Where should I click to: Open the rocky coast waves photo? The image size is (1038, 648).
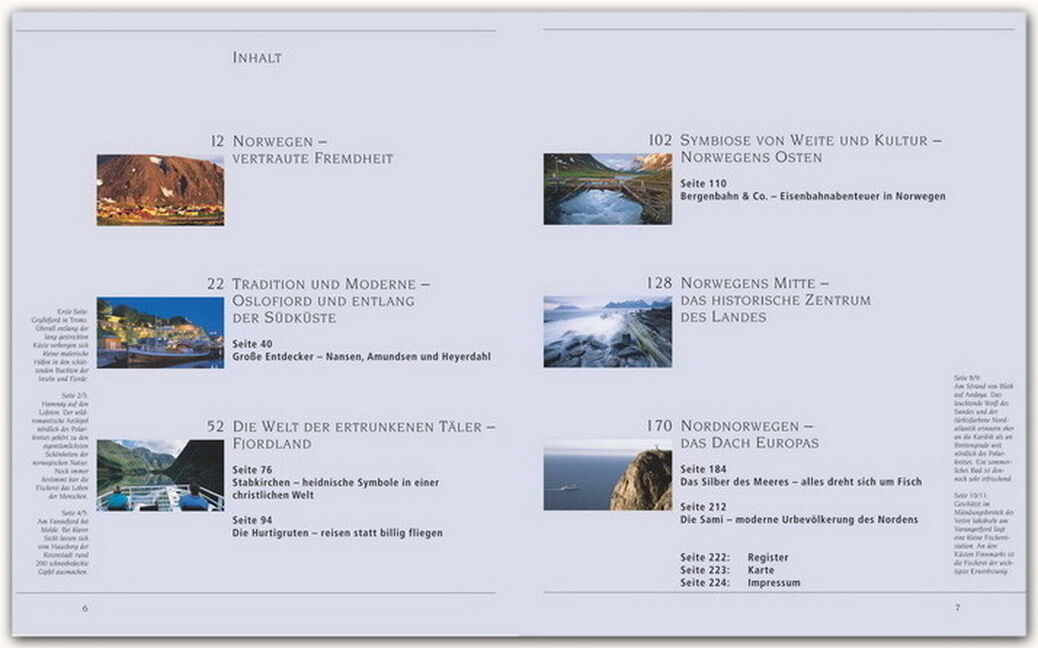(607, 331)
